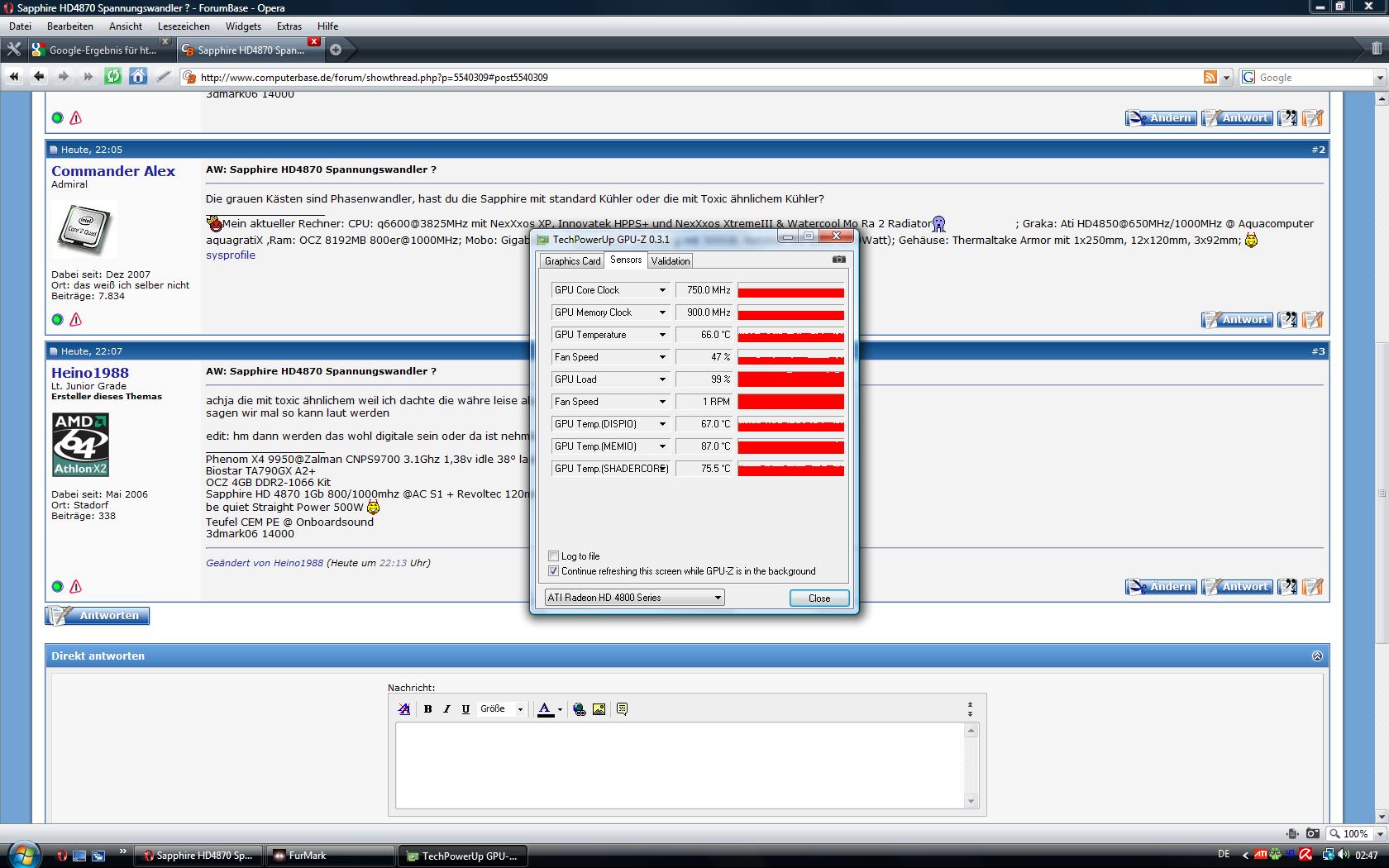Viewport: 1389px width, 868px height.
Task: Click Close button in GPU-Z
Action: [819, 599]
